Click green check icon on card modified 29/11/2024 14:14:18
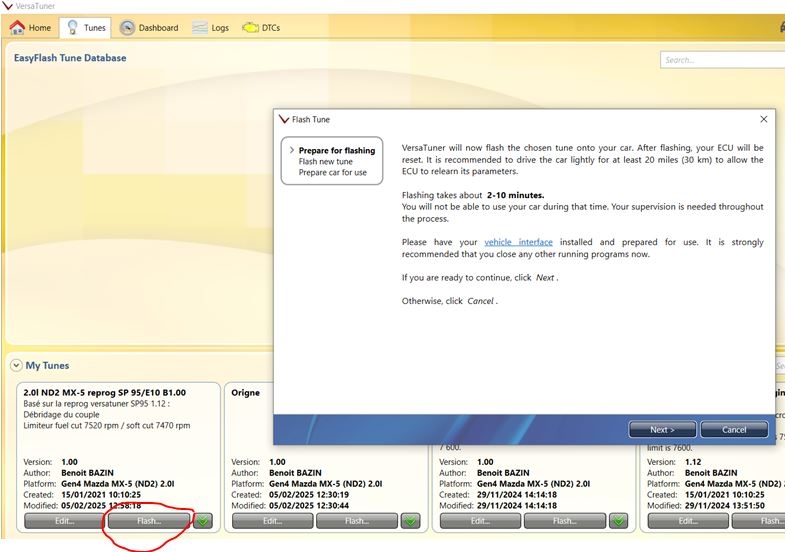Viewport: 785px width, 552px height. click(619, 521)
